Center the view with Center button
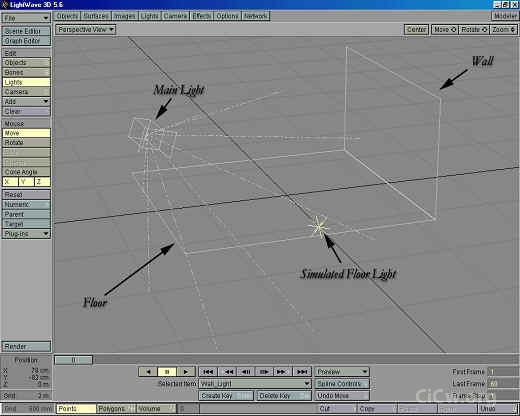 (x=416, y=30)
